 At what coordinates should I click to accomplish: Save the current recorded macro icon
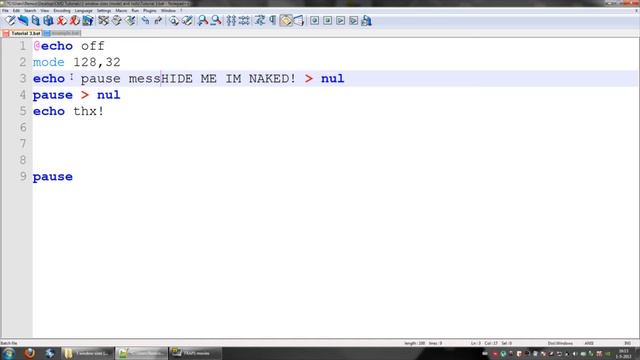click(x=367, y=20)
